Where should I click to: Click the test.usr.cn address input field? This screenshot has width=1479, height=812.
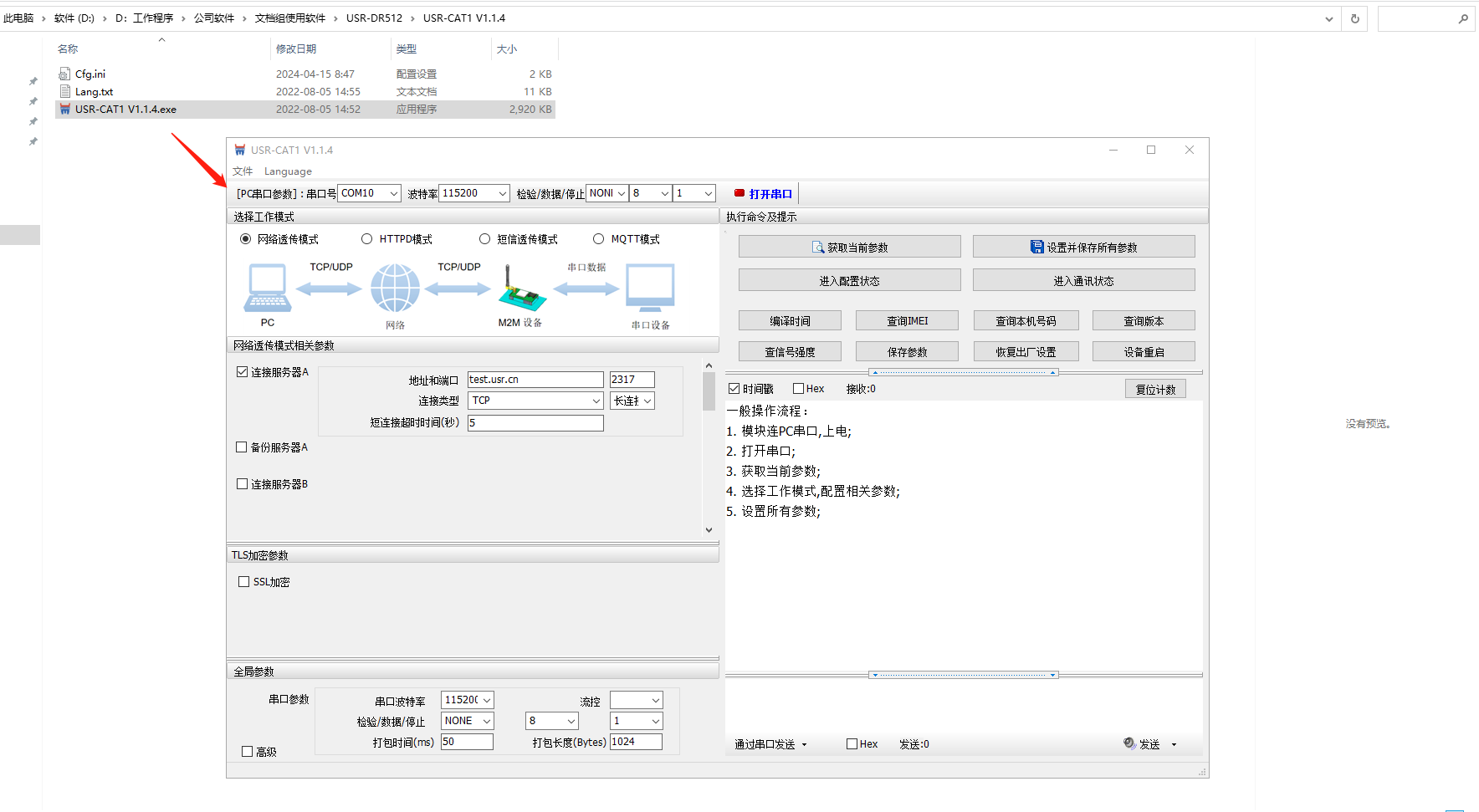coord(535,380)
